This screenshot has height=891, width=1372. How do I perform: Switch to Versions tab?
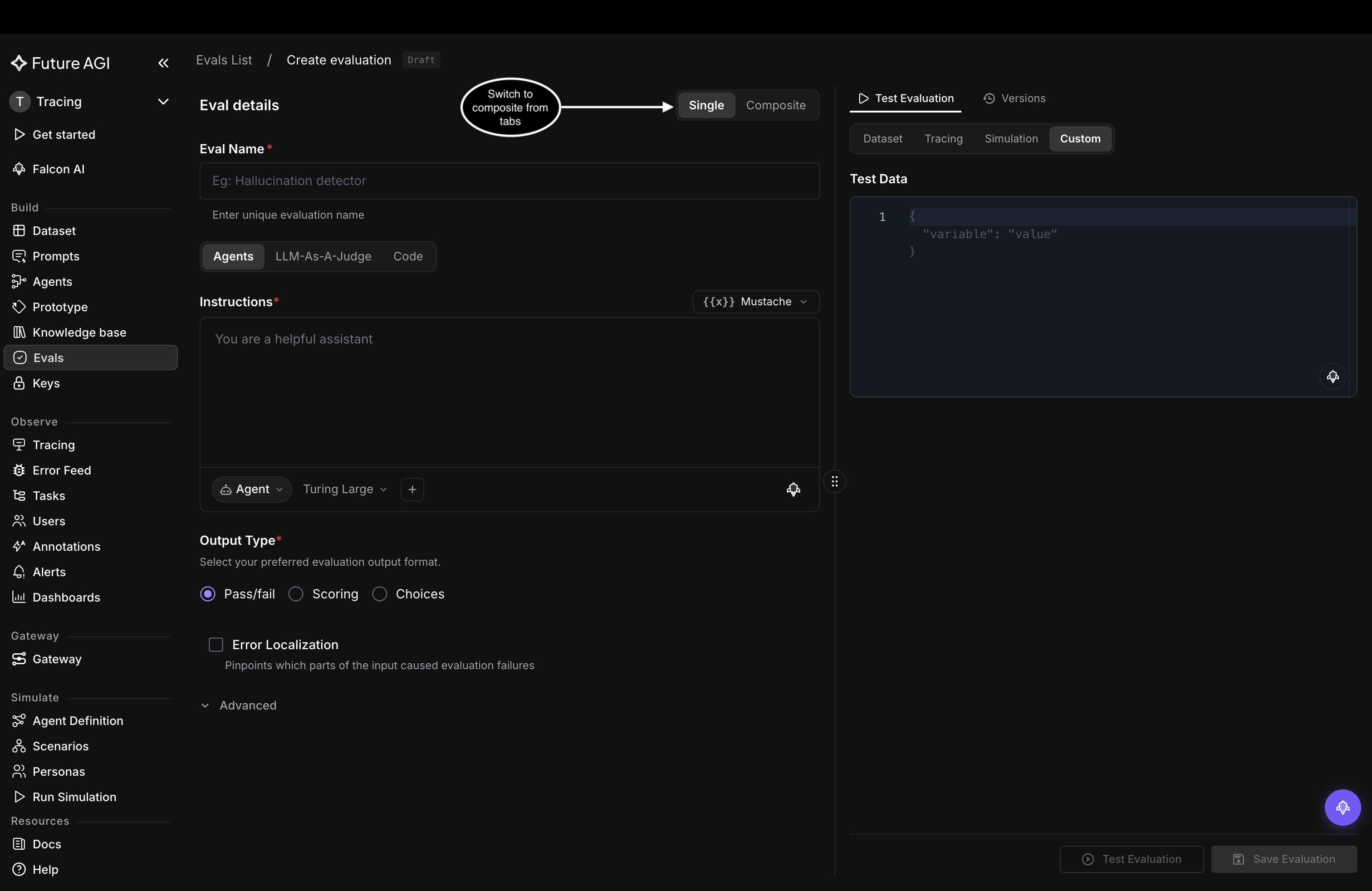coord(1014,98)
